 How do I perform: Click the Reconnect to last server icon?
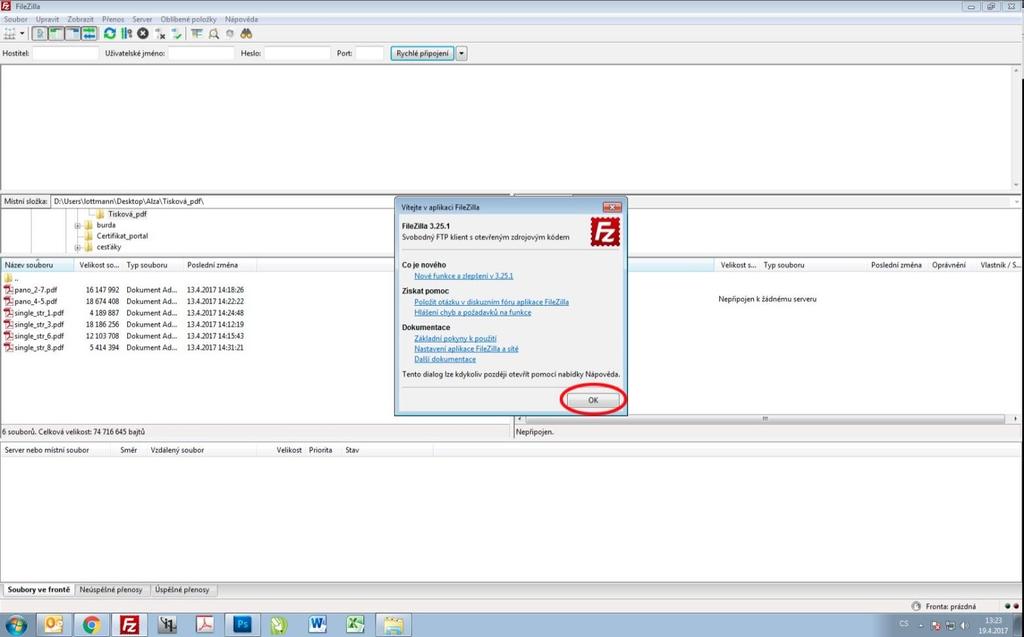(x=176, y=33)
